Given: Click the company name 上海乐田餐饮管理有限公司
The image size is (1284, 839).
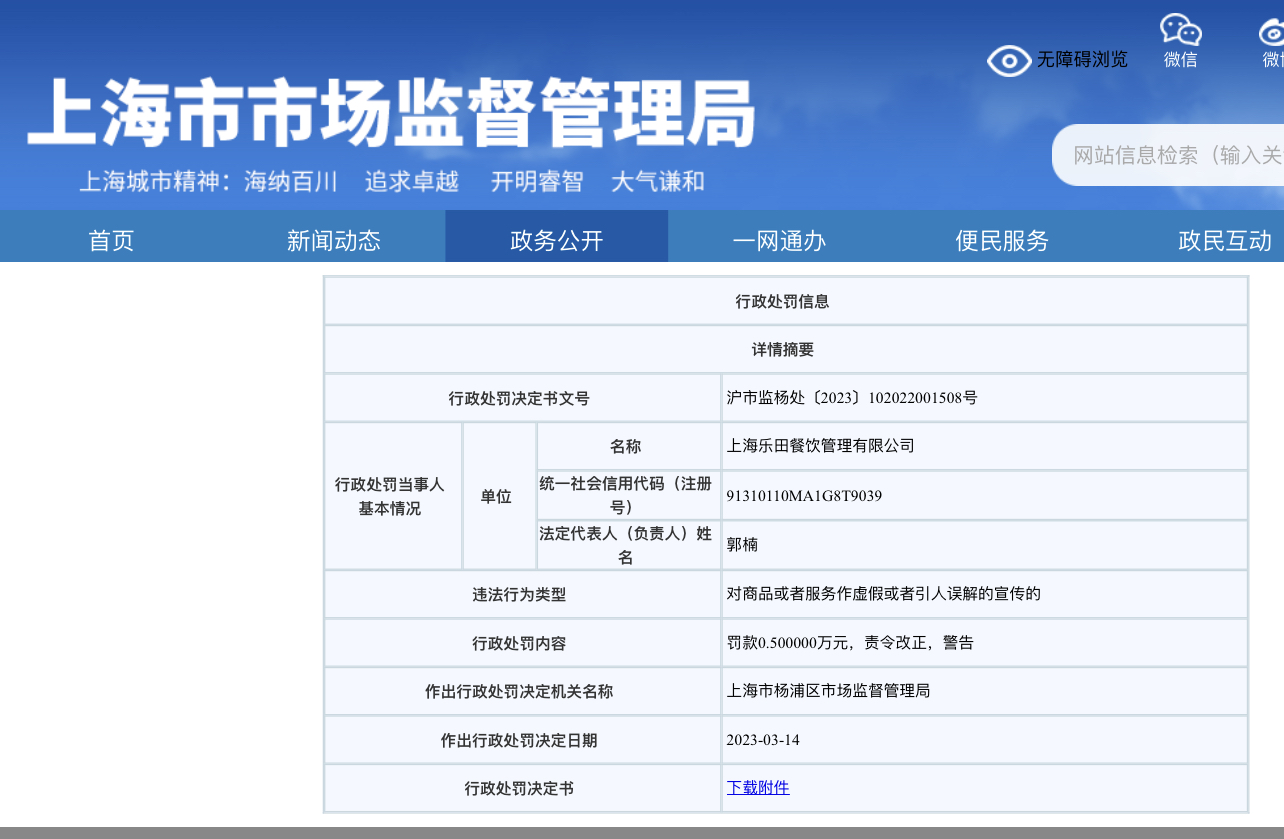Looking at the screenshot, I should (x=820, y=446).
